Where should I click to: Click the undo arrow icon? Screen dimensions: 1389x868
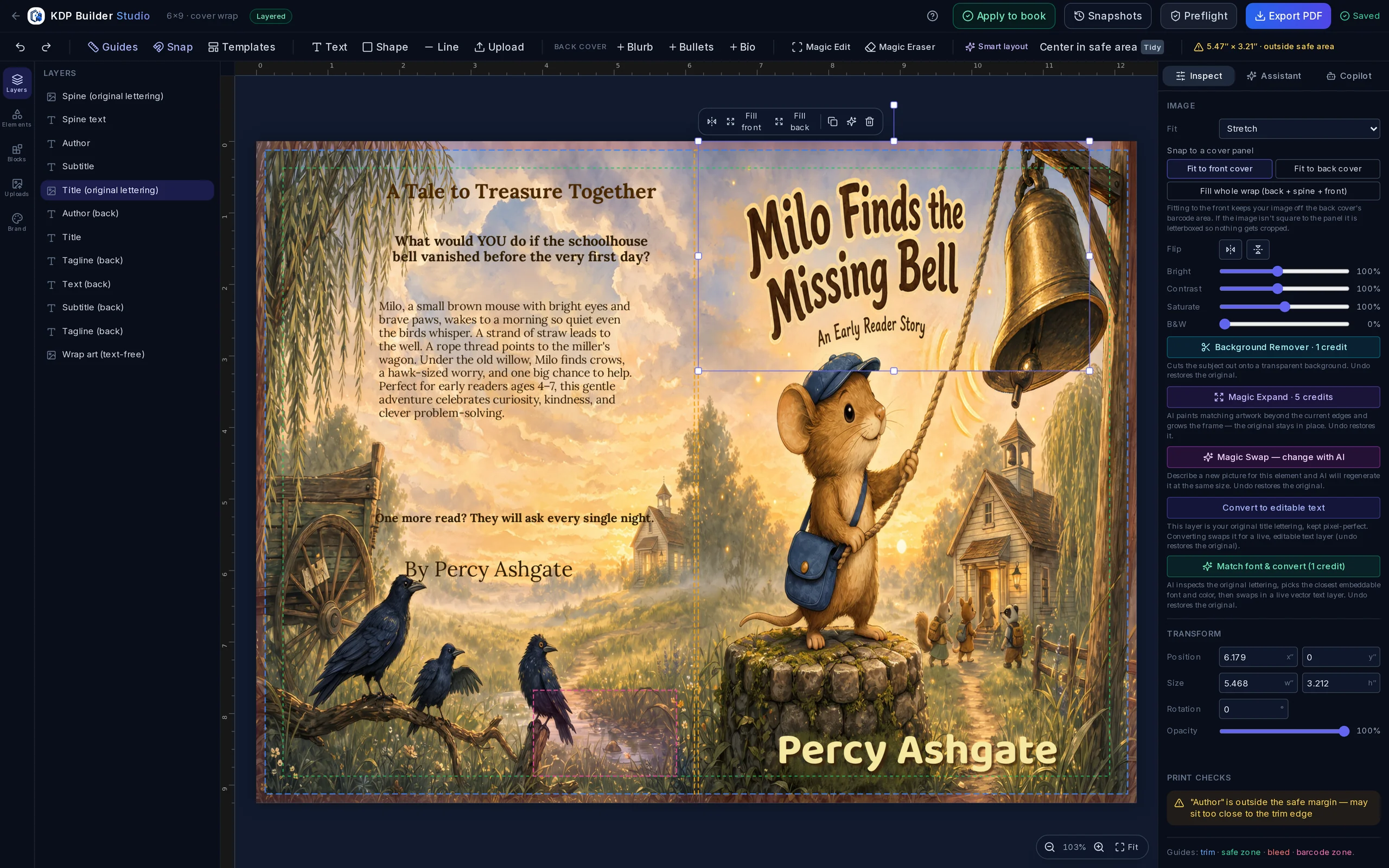point(20,47)
